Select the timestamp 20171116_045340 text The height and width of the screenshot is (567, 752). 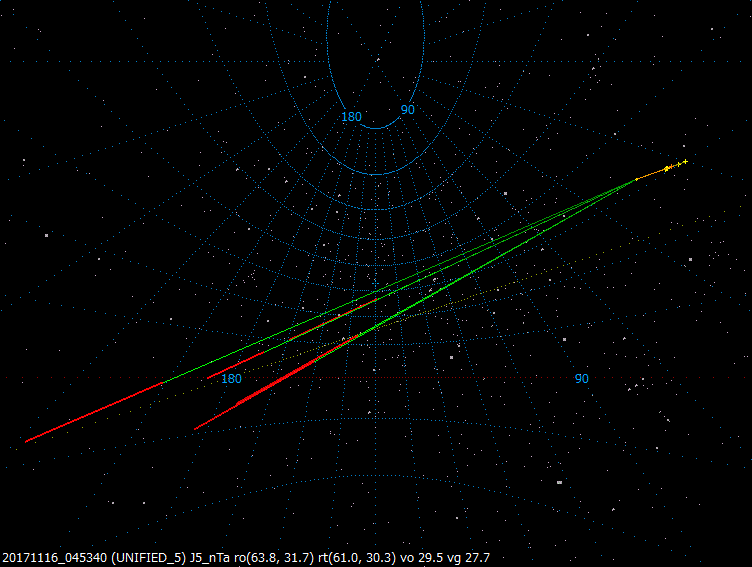pyautogui.click(x=54, y=558)
